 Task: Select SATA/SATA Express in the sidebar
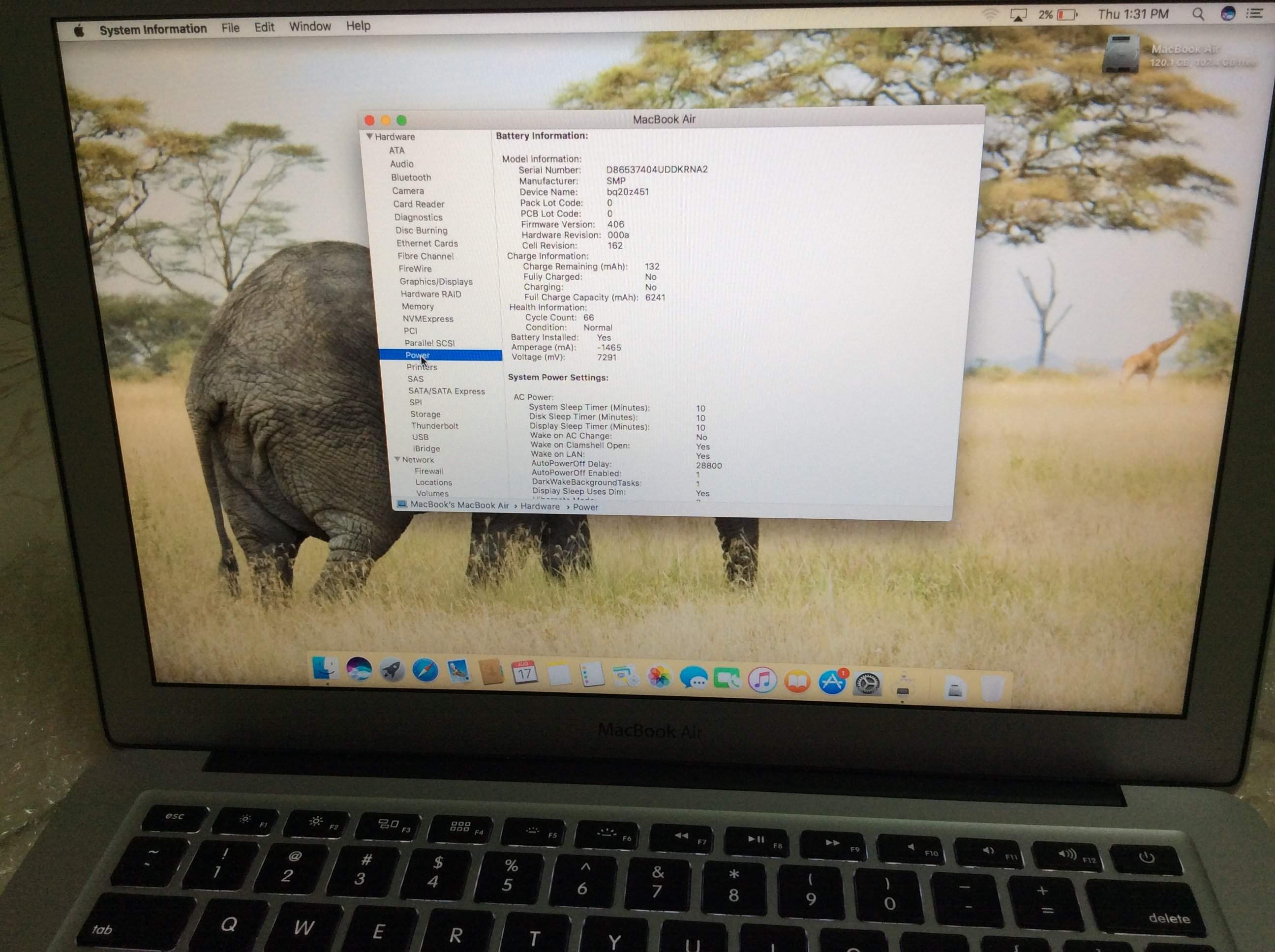click(x=446, y=391)
